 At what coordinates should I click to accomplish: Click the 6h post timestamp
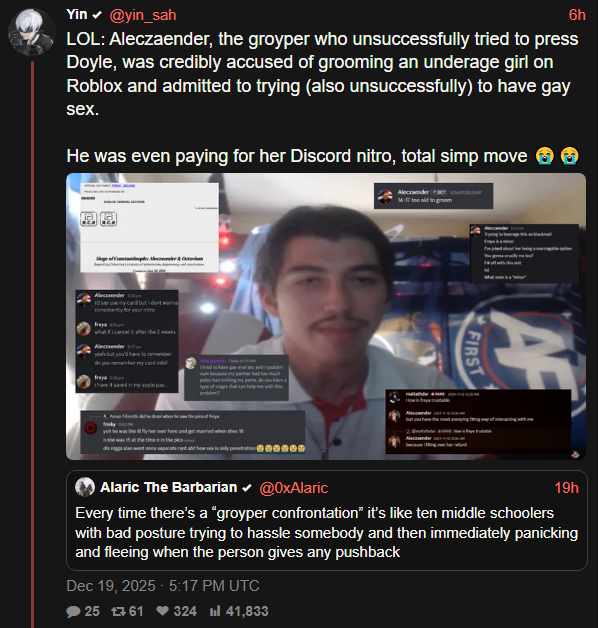click(577, 15)
